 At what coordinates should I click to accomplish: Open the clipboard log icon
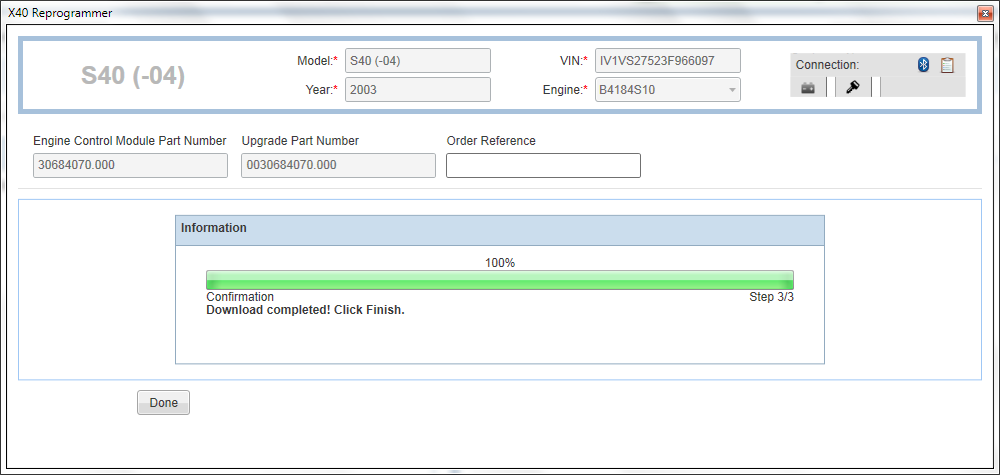pos(947,64)
